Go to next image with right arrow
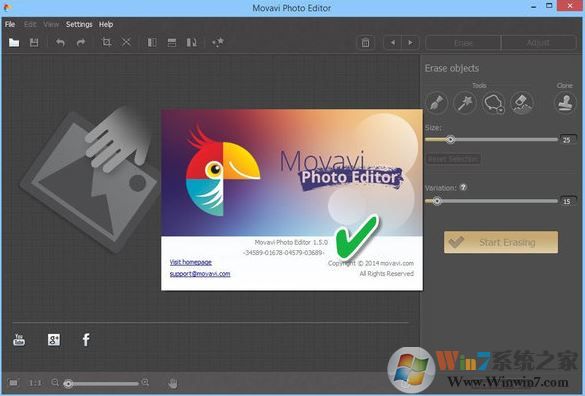This screenshot has width=585, height=396. (410, 43)
